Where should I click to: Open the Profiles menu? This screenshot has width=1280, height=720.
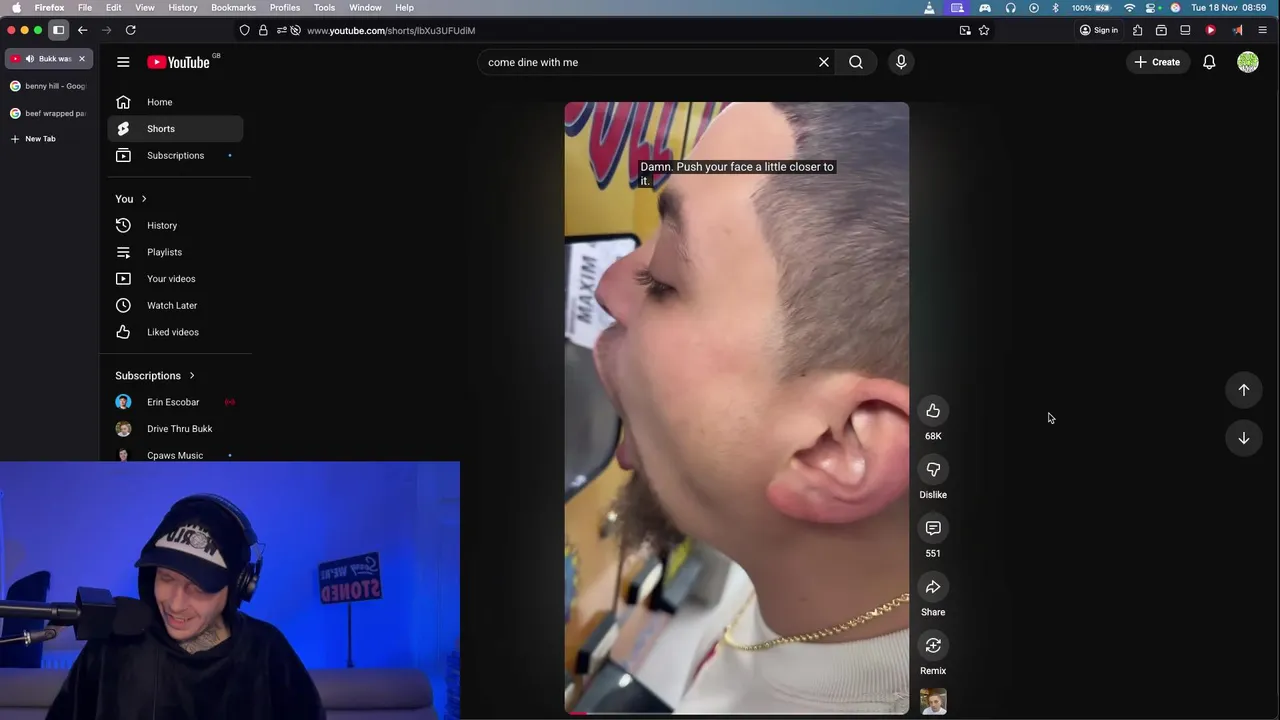[x=285, y=7]
